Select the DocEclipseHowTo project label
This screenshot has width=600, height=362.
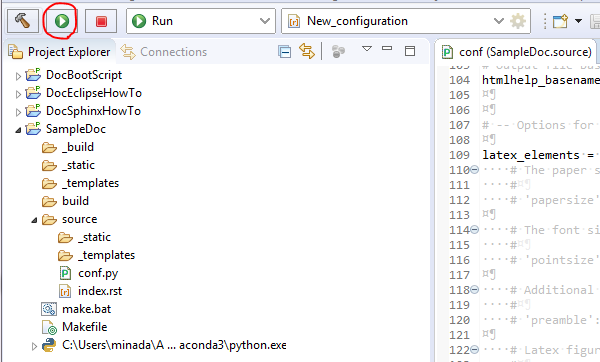pos(94,93)
